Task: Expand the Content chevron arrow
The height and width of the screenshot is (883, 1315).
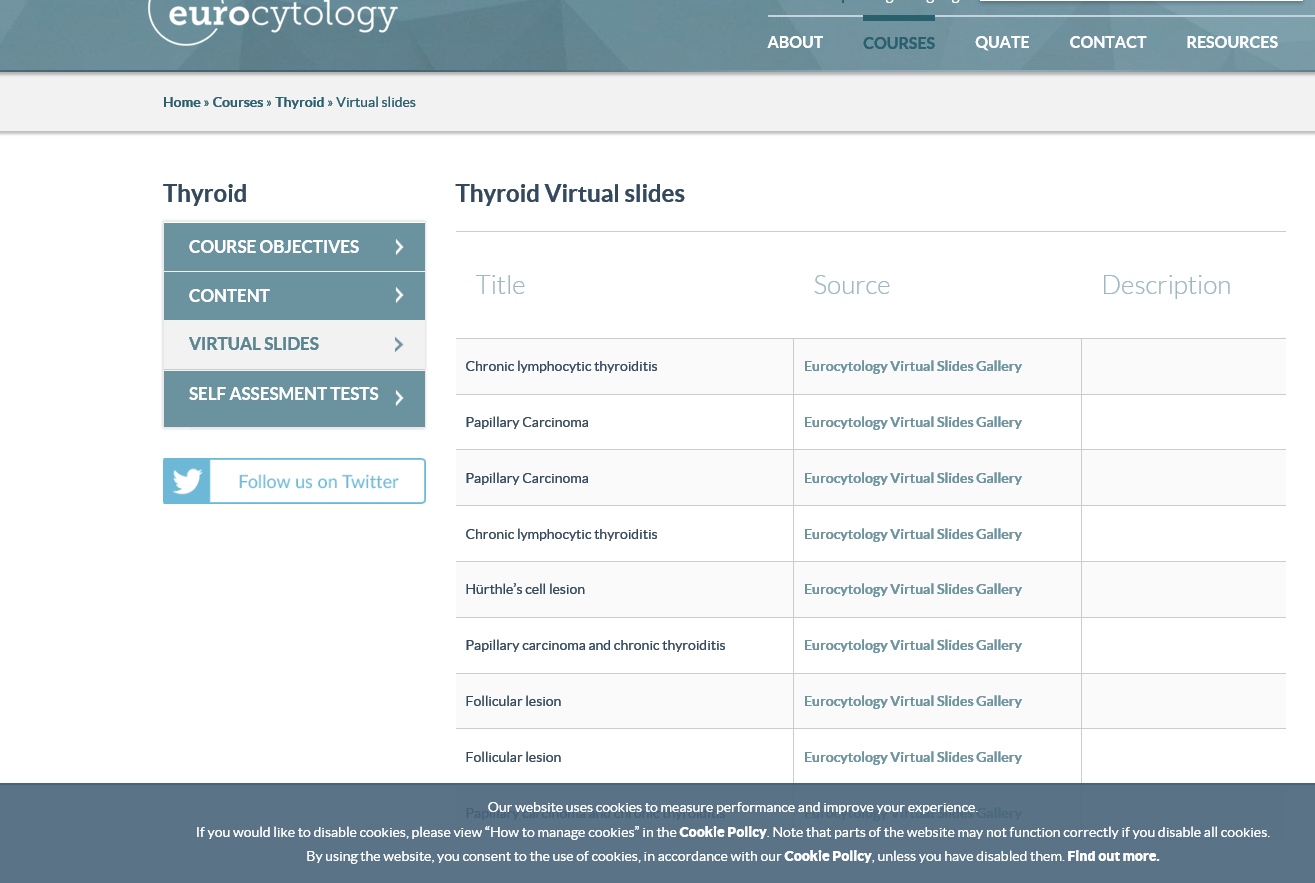Action: [x=399, y=296]
